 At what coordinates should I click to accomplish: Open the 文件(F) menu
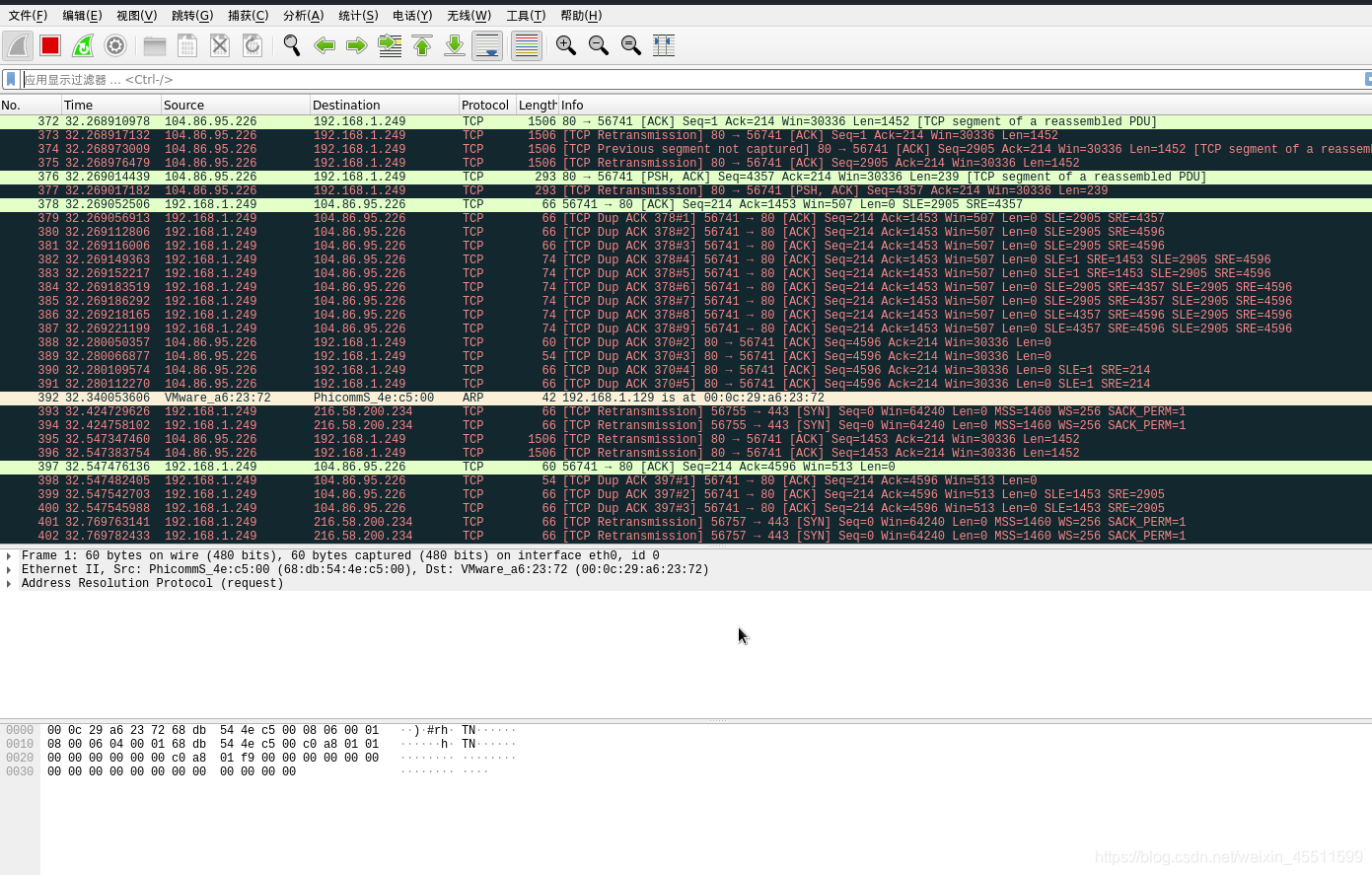[28, 15]
